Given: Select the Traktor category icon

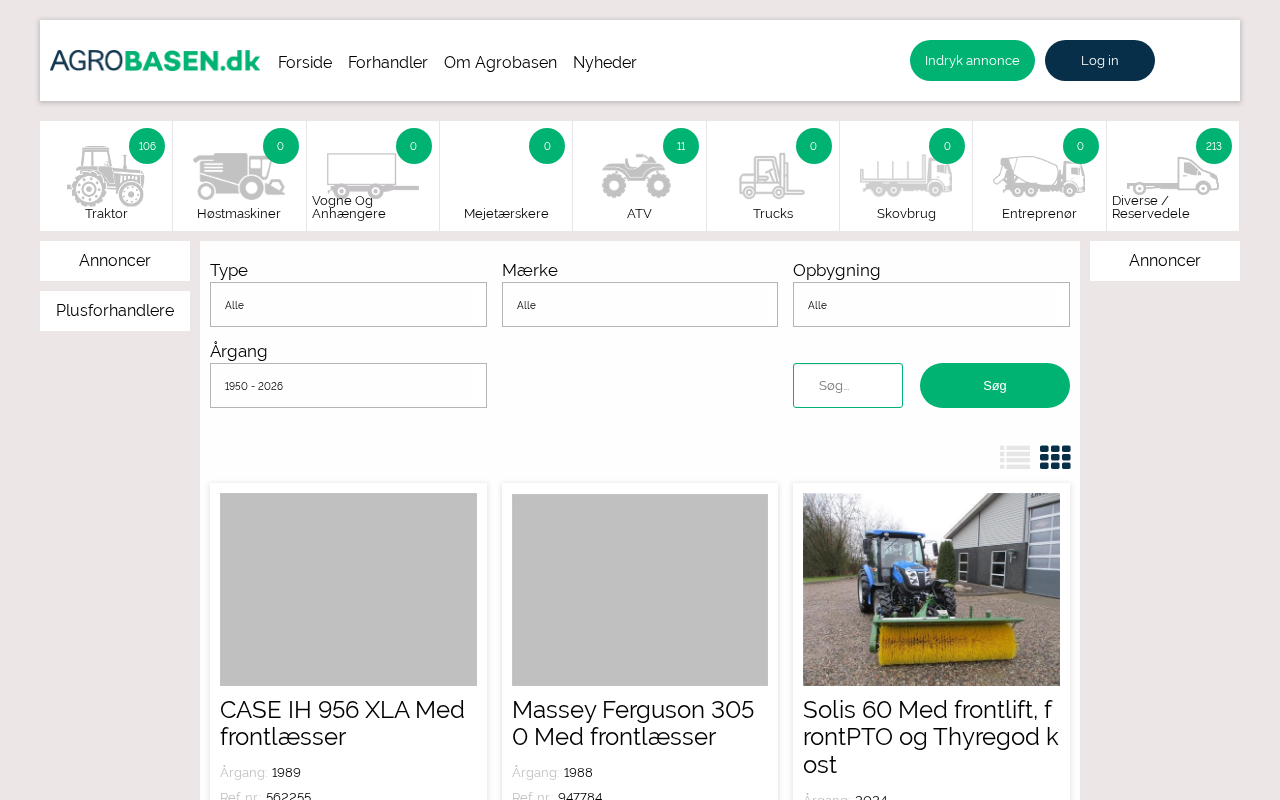Looking at the screenshot, I should [x=106, y=176].
